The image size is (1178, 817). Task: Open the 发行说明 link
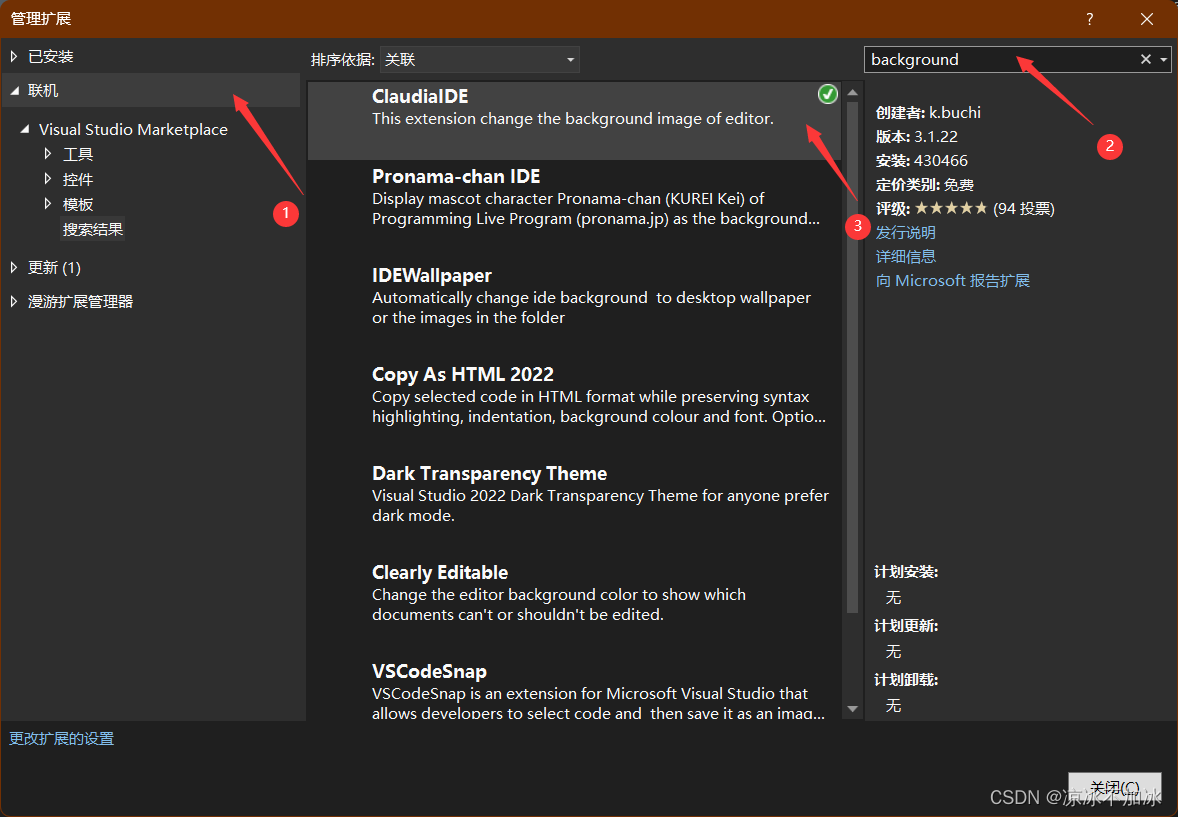(x=905, y=232)
